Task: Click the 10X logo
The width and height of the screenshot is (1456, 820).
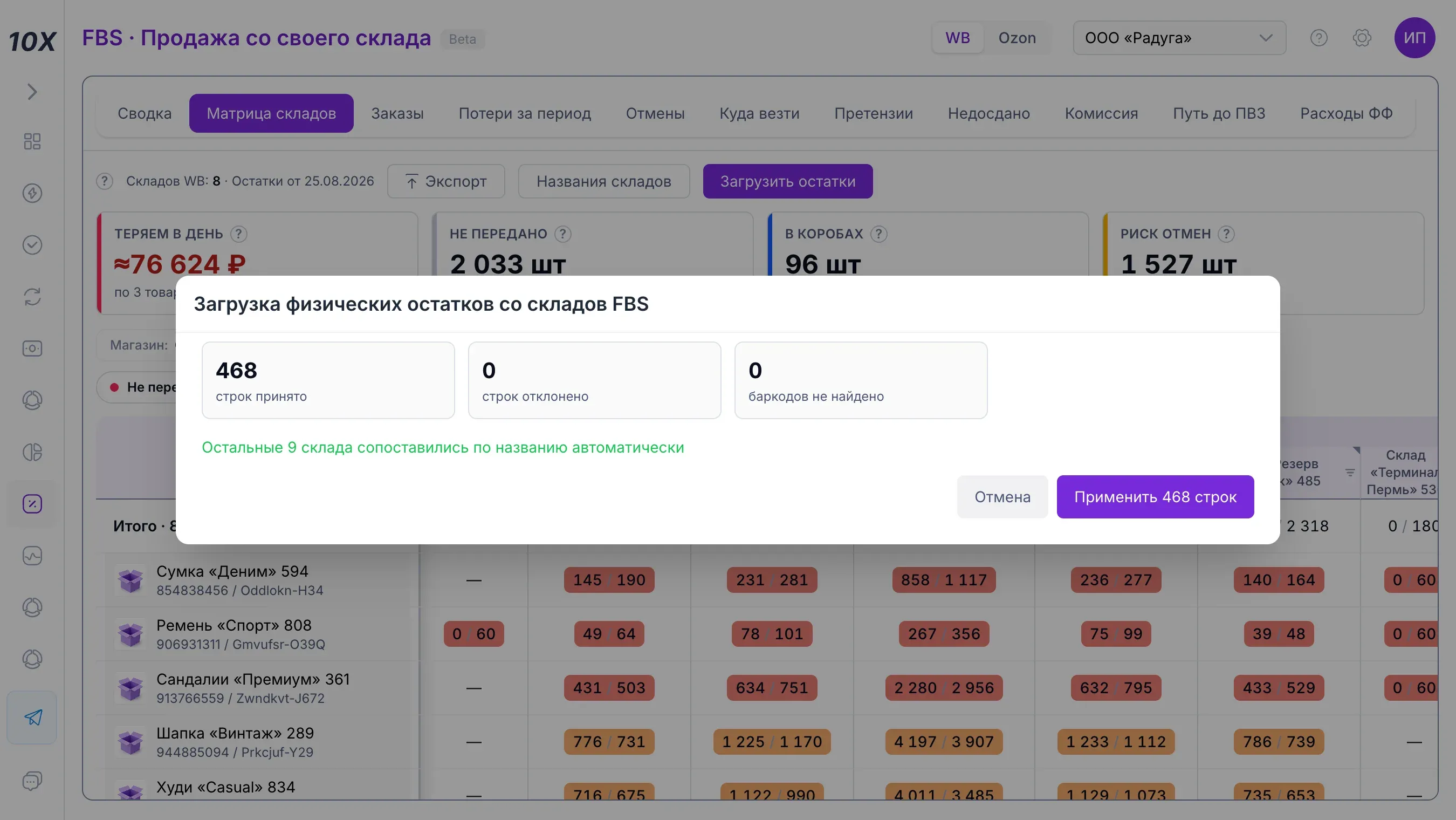Action: [x=32, y=40]
